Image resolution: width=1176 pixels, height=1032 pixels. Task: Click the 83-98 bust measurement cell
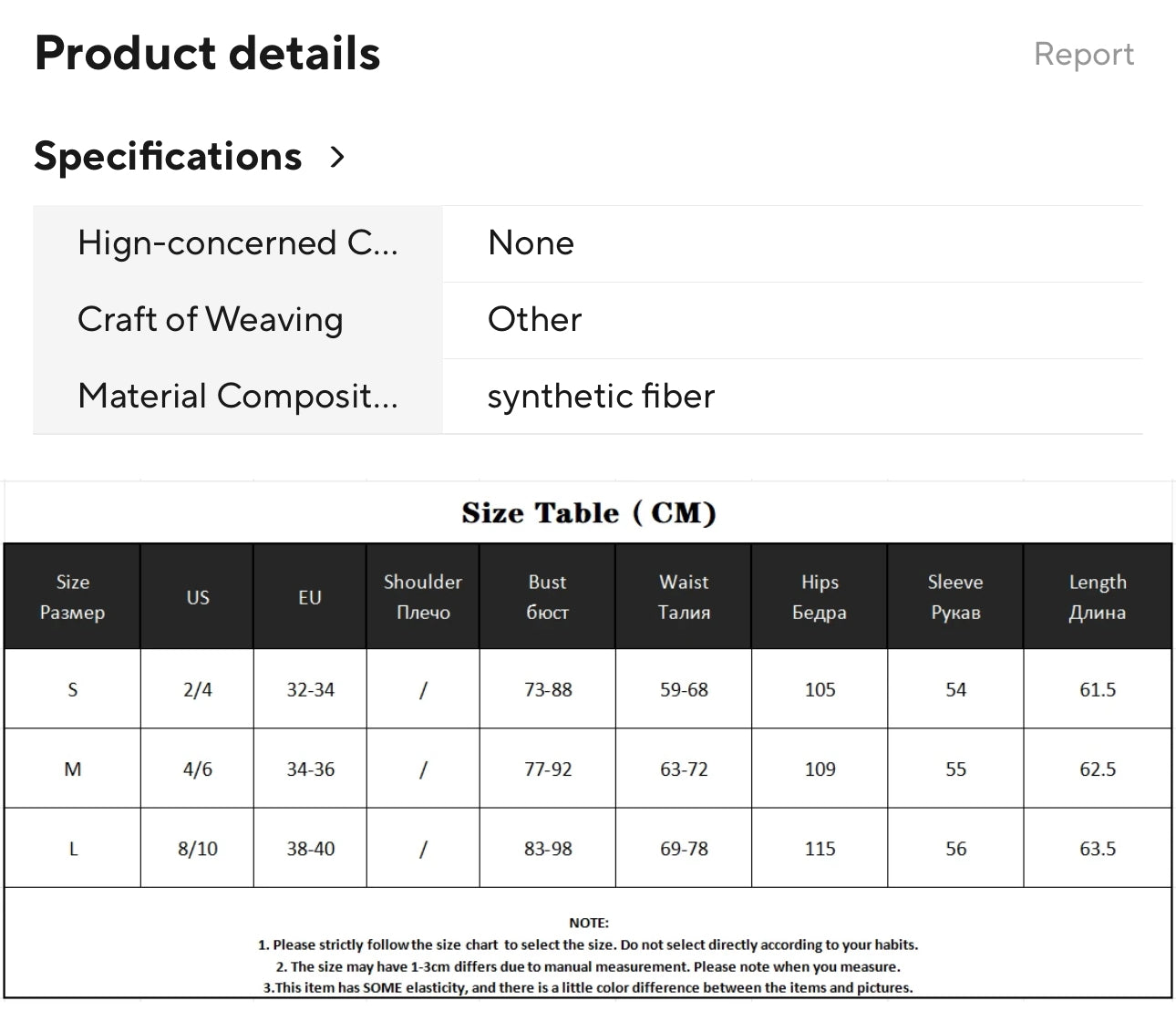click(548, 849)
